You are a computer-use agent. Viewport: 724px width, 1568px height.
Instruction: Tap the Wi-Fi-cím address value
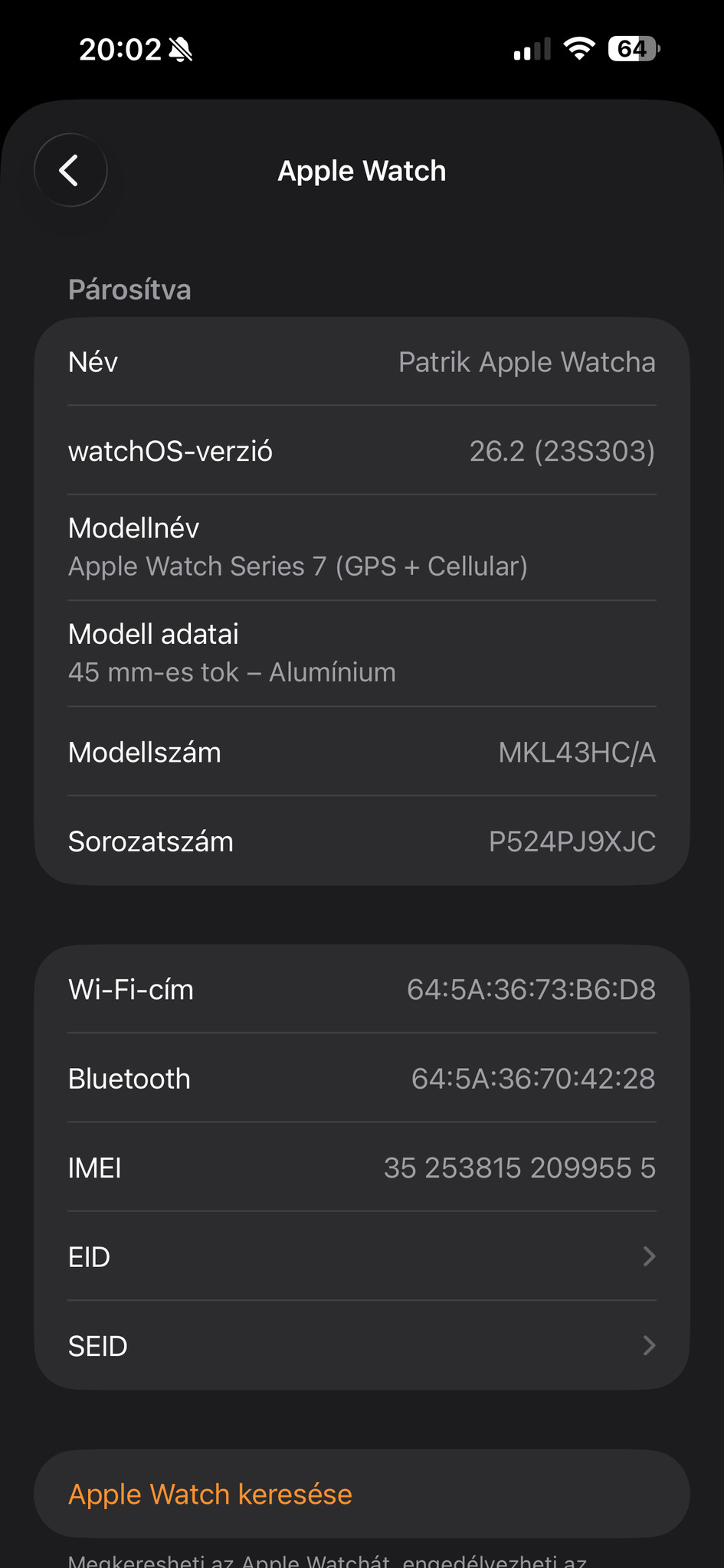pos(531,989)
